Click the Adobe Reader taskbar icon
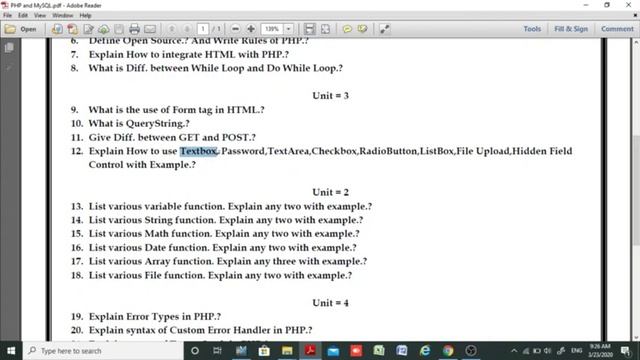This screenshot has width=640, height=360. [x=310, y=351]
